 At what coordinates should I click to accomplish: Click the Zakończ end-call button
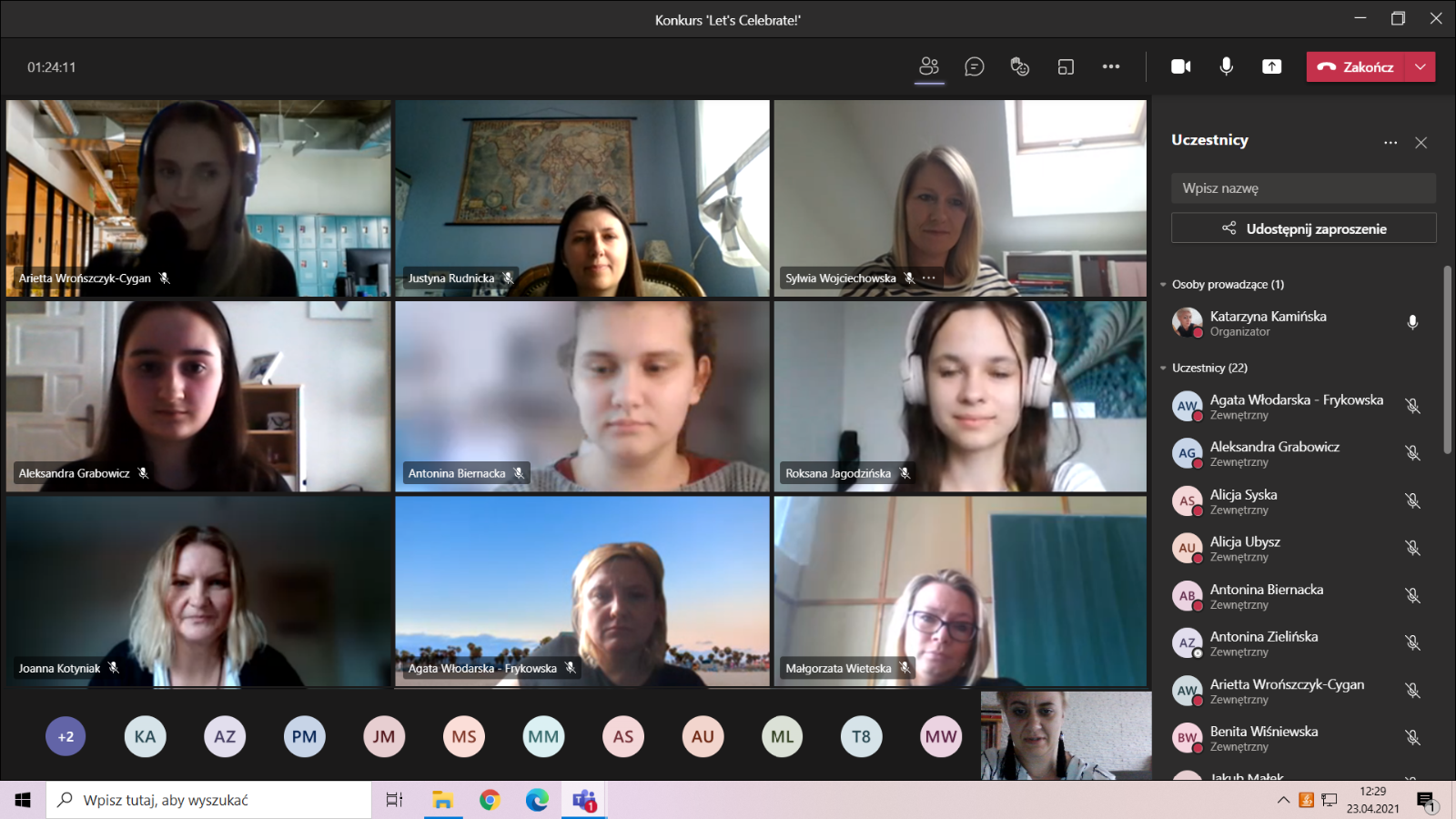point(1356,66)
